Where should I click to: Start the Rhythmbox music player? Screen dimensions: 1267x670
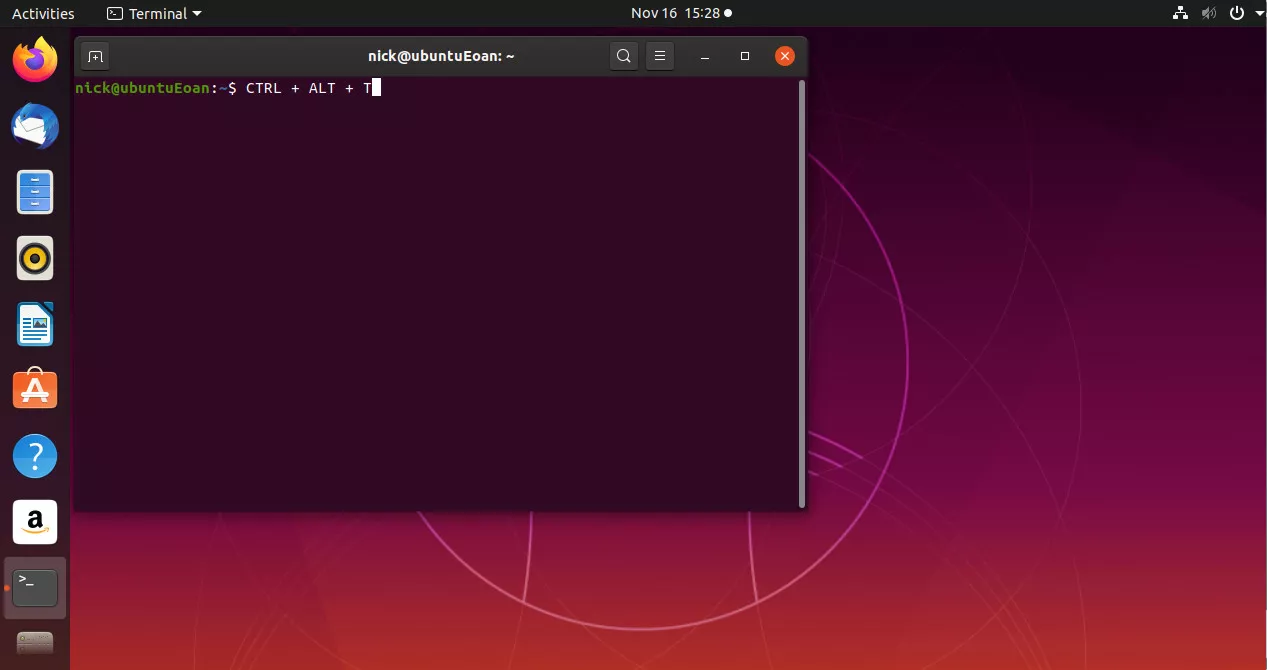(34, 258)
